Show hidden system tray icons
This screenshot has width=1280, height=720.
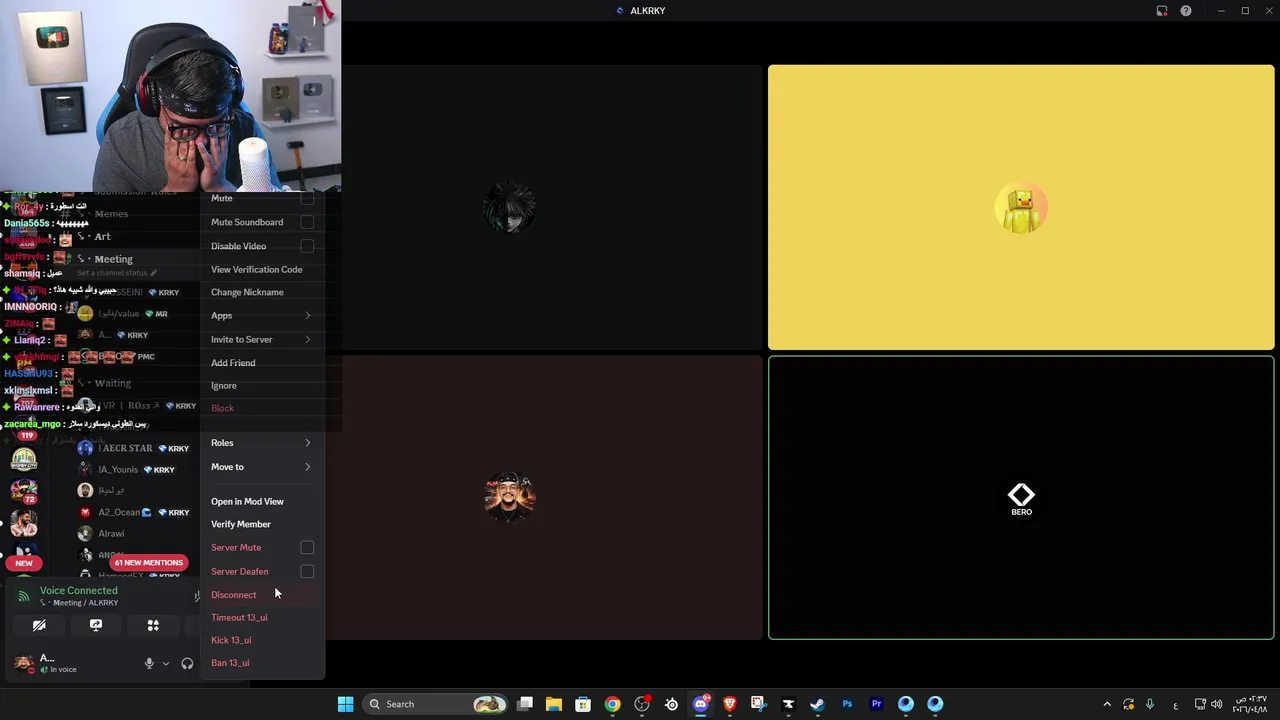(1107, 704)
